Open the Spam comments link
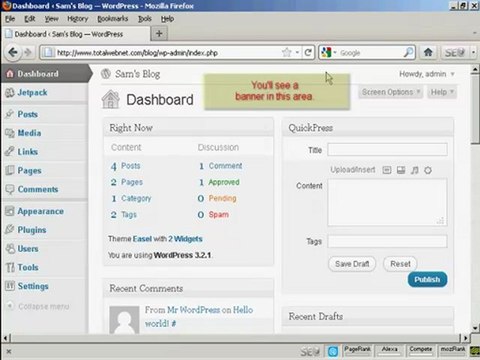The width and height of the screenshot is (480, 360). pyautogui.click(x=219, y=214)
